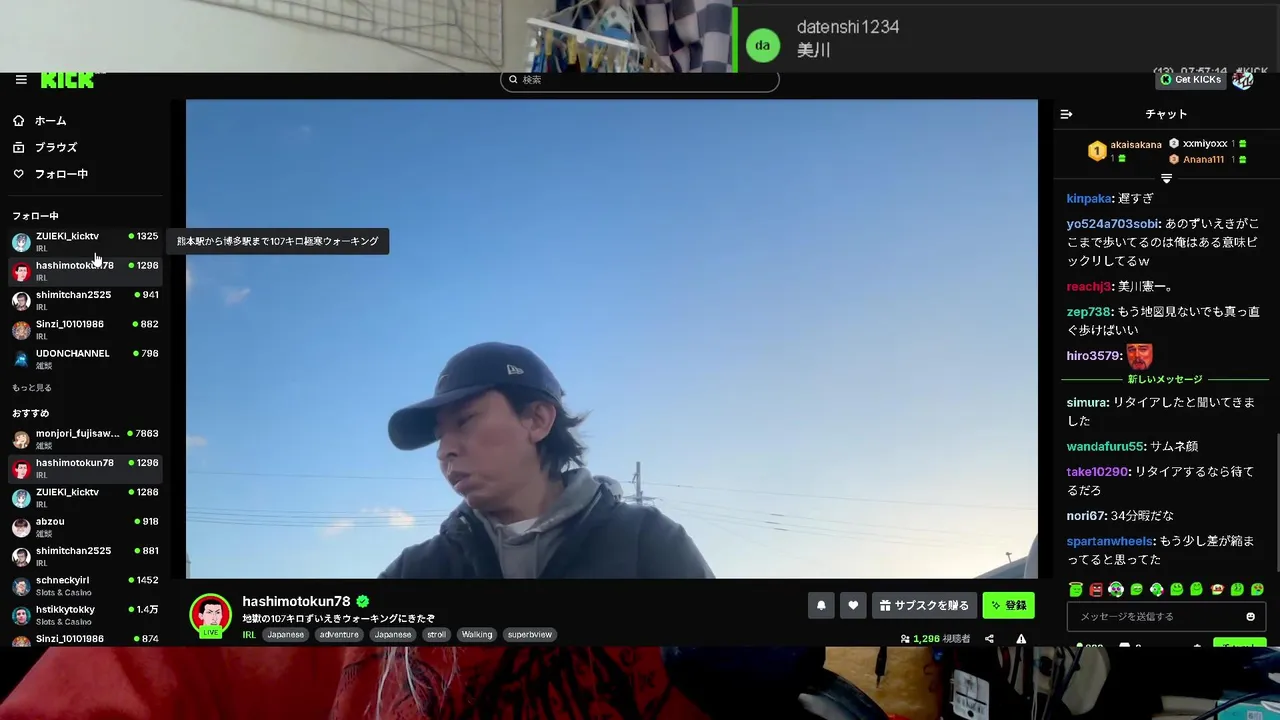
Task: Open UDONCHANNEL in followed list
Action: (85, 358)
